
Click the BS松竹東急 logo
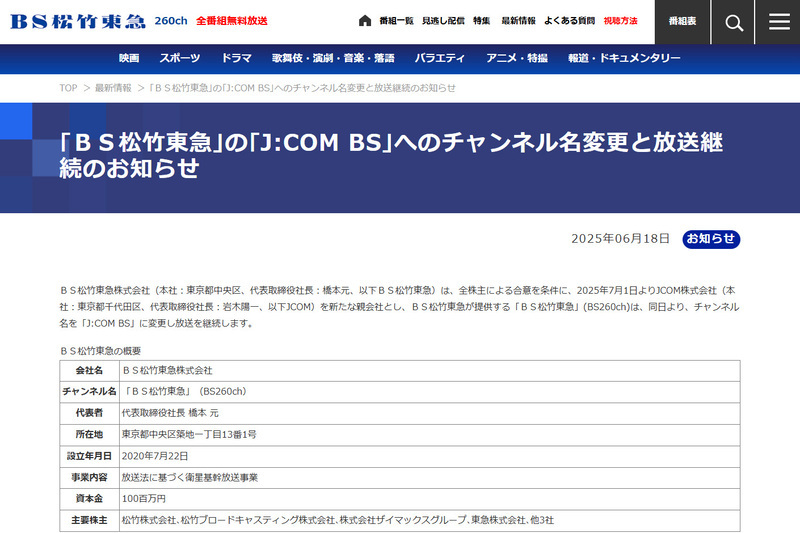pos(78,21)
